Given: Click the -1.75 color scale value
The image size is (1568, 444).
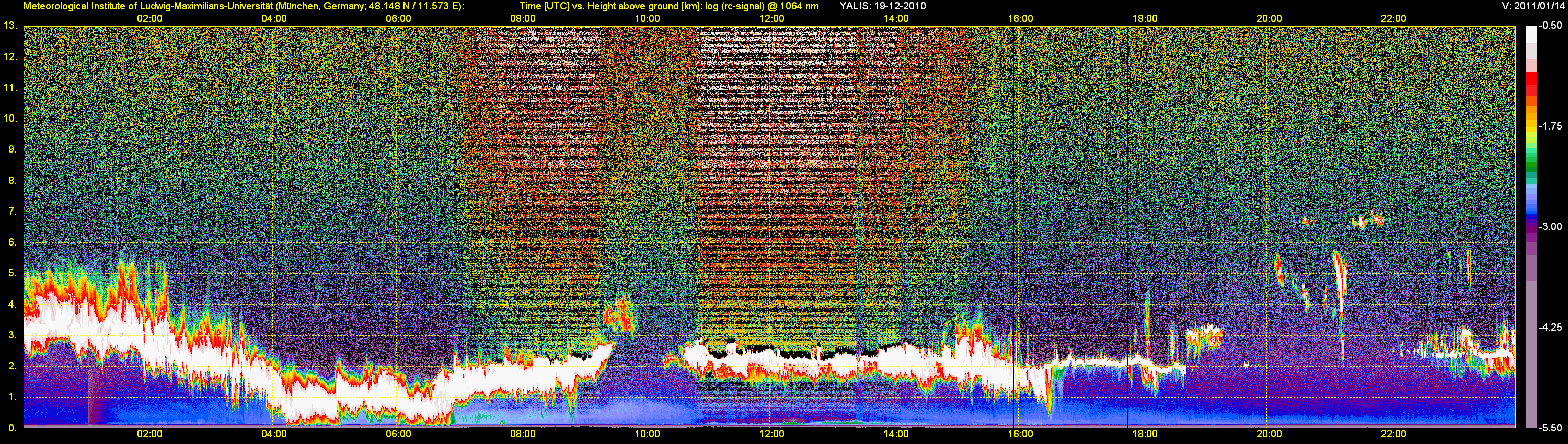Looking at the screenshot, I should [x=1551, y=126].
